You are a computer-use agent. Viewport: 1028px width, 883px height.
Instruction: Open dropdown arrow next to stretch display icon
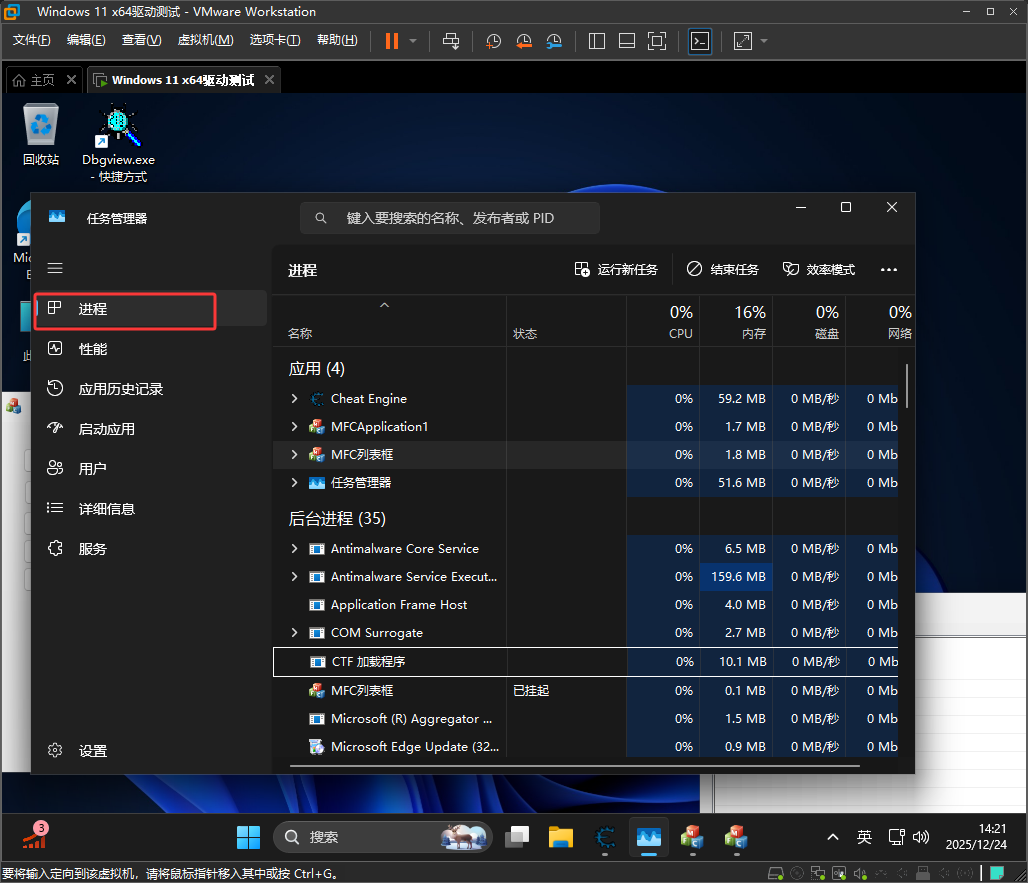pos(764,41)
